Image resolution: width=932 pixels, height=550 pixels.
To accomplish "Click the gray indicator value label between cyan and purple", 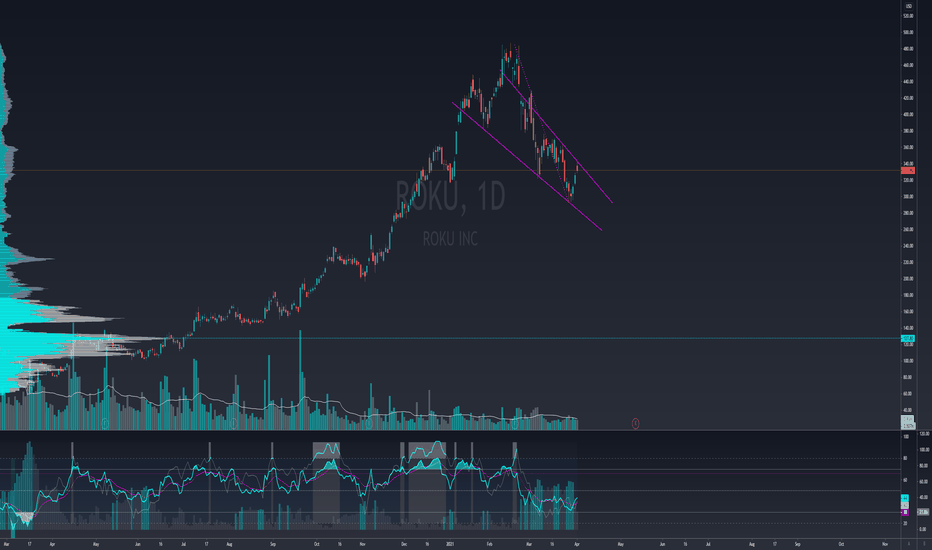I will click(x=905, y=505).
